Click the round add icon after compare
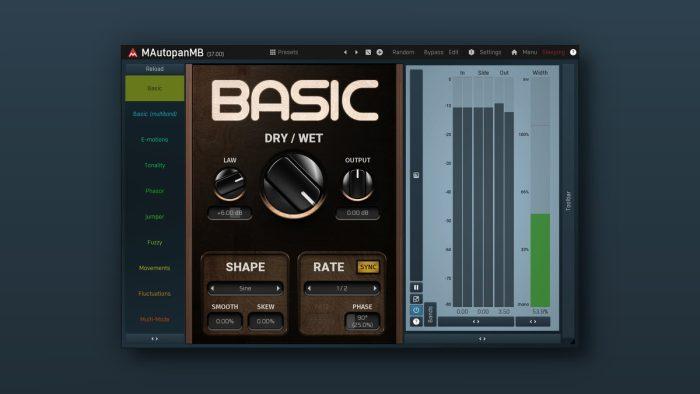The image size is (700, 394). tap(379, 52)
